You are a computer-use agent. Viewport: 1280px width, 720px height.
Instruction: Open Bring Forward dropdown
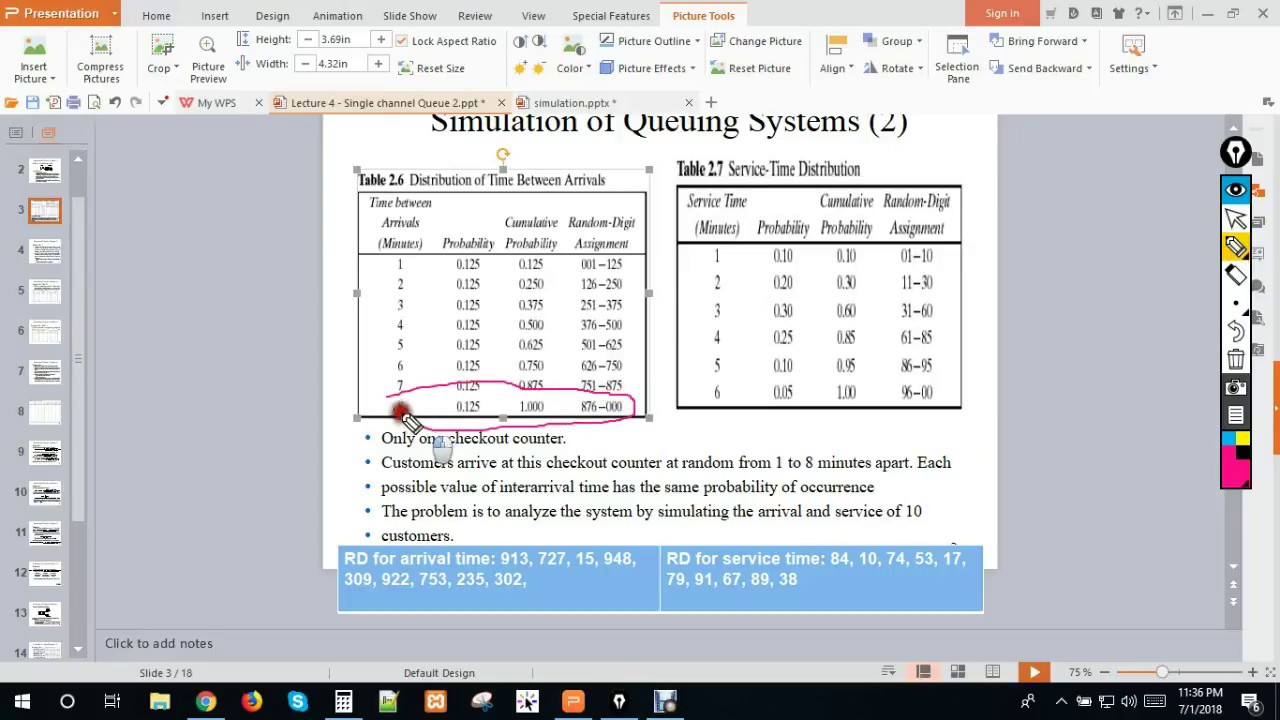tap(1039, 41)
